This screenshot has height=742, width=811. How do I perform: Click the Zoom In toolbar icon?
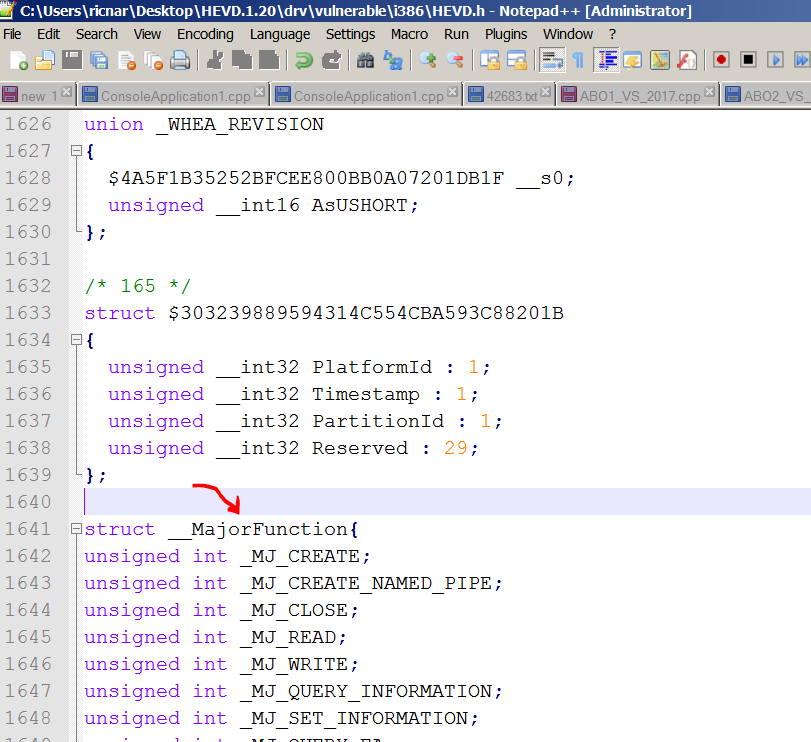428,60
